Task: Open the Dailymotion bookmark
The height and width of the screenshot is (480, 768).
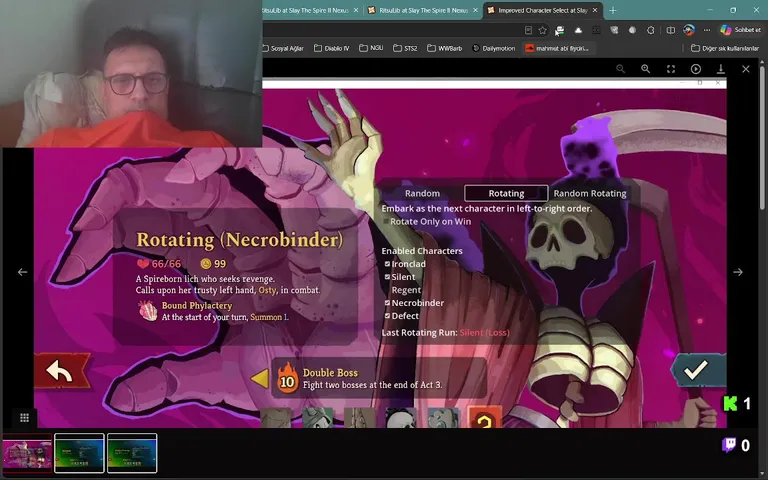Action: pos(494,48)
